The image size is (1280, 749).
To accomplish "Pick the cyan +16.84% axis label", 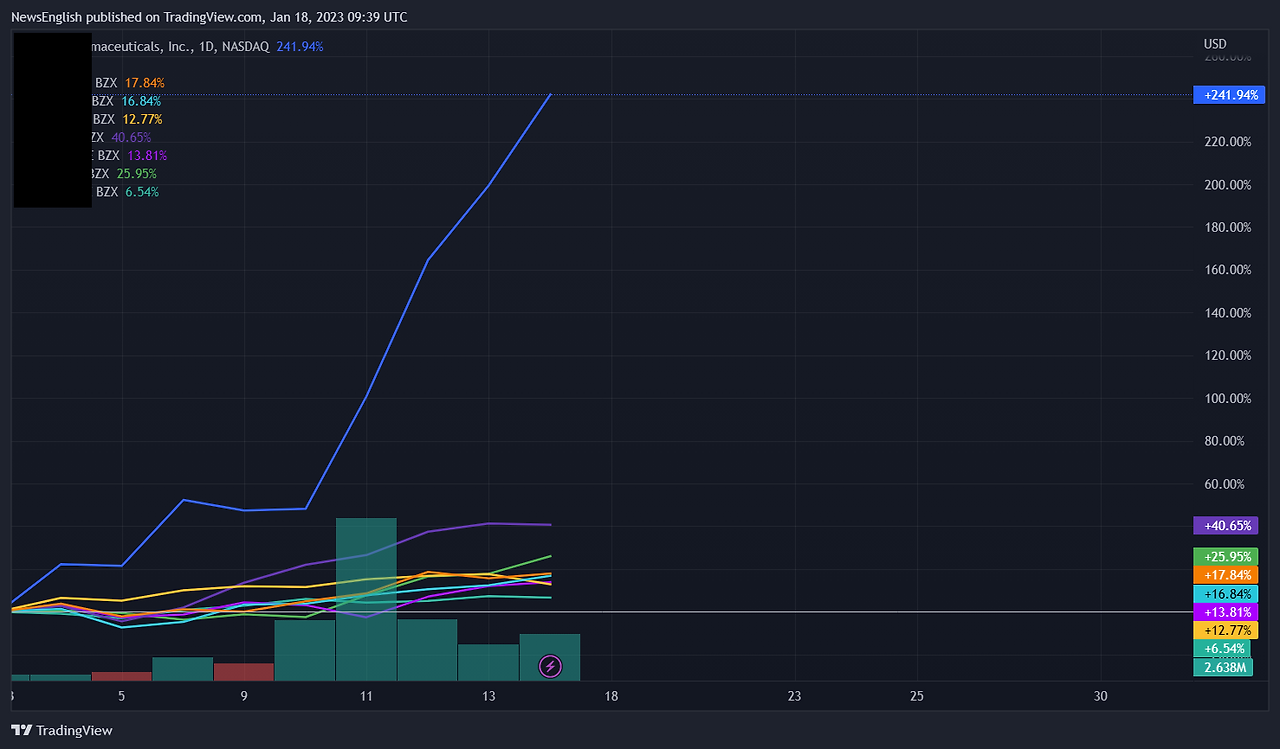I will [1224, 594].
